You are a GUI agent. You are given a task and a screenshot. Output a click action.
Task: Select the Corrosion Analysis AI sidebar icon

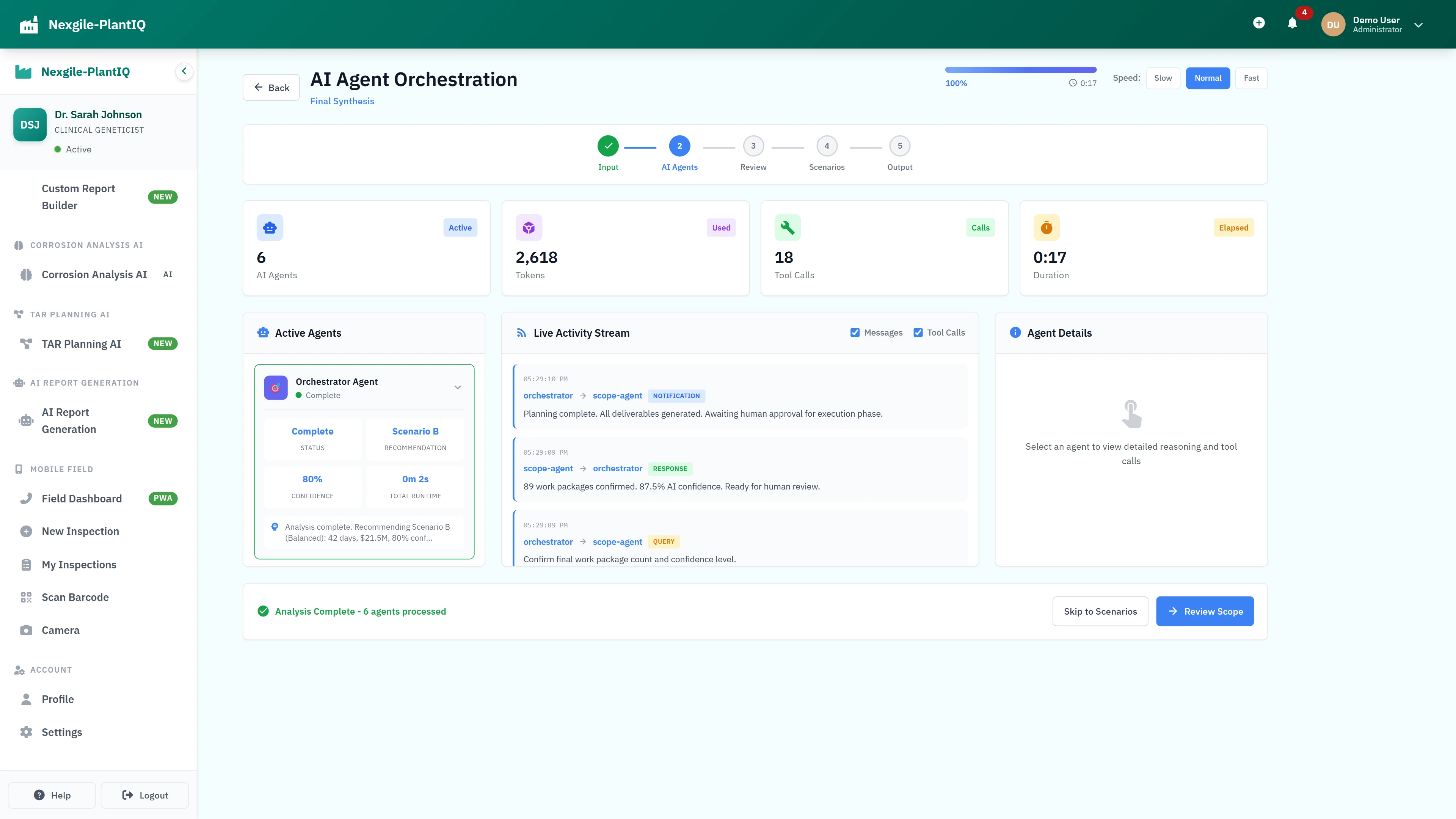[x=27, y=275]
